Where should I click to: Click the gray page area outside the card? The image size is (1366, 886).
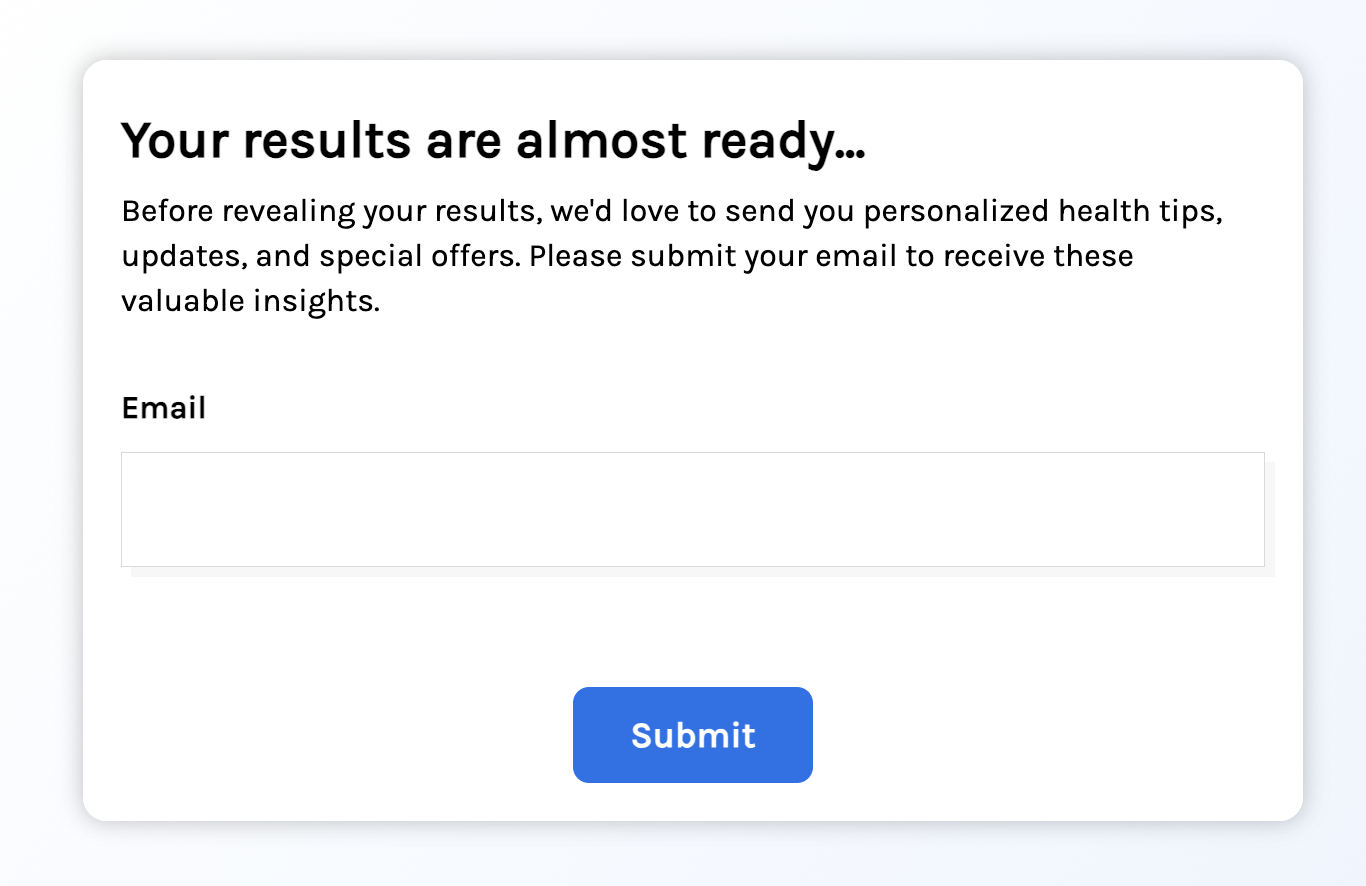click(40, 443)
